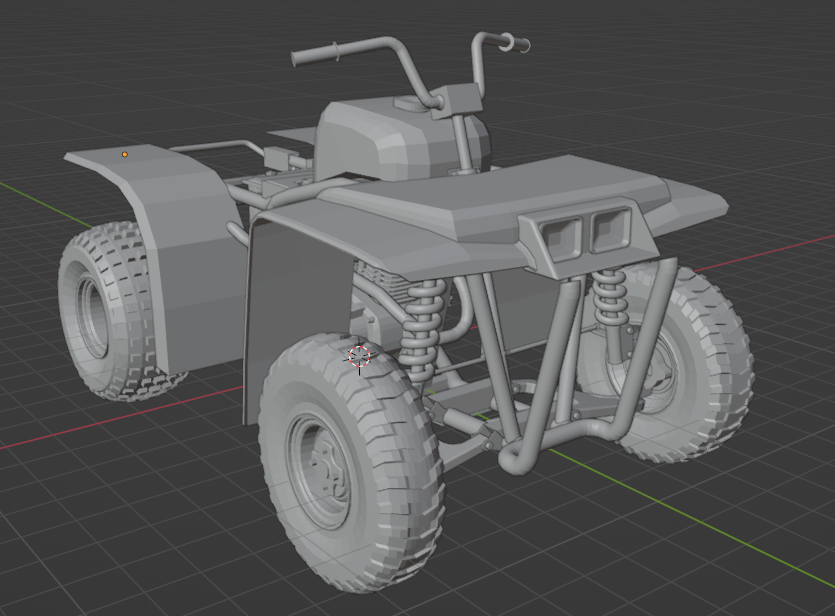
Task: Click the fuel tank cap
Action: pyautogui.click(x=412, y=103)
